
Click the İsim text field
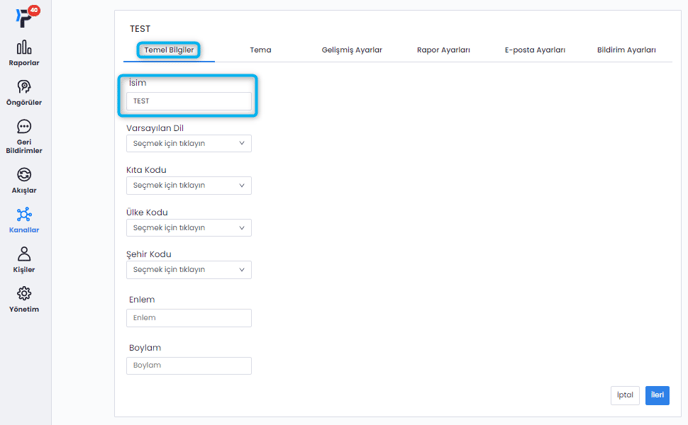[189, 101]
